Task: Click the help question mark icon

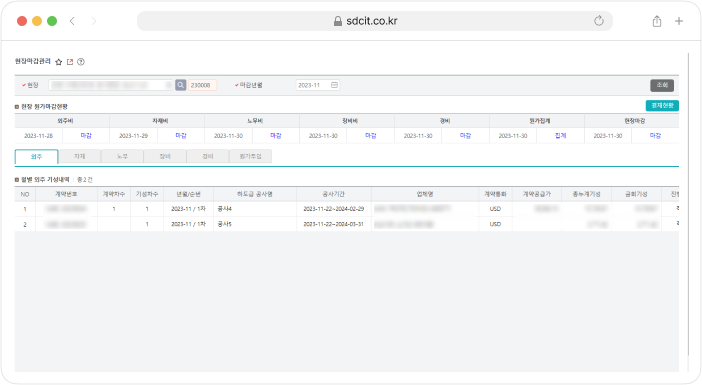Action: (81, 62)
